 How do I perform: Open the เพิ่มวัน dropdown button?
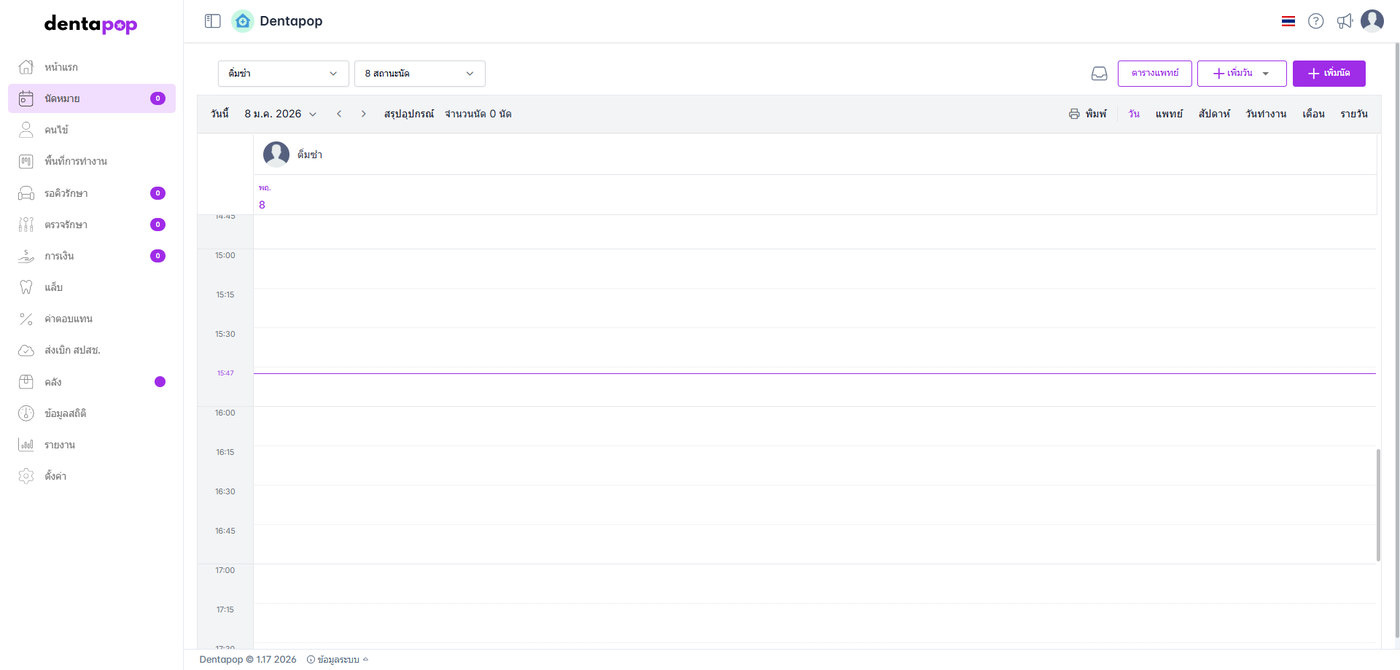click(1241, 73)
